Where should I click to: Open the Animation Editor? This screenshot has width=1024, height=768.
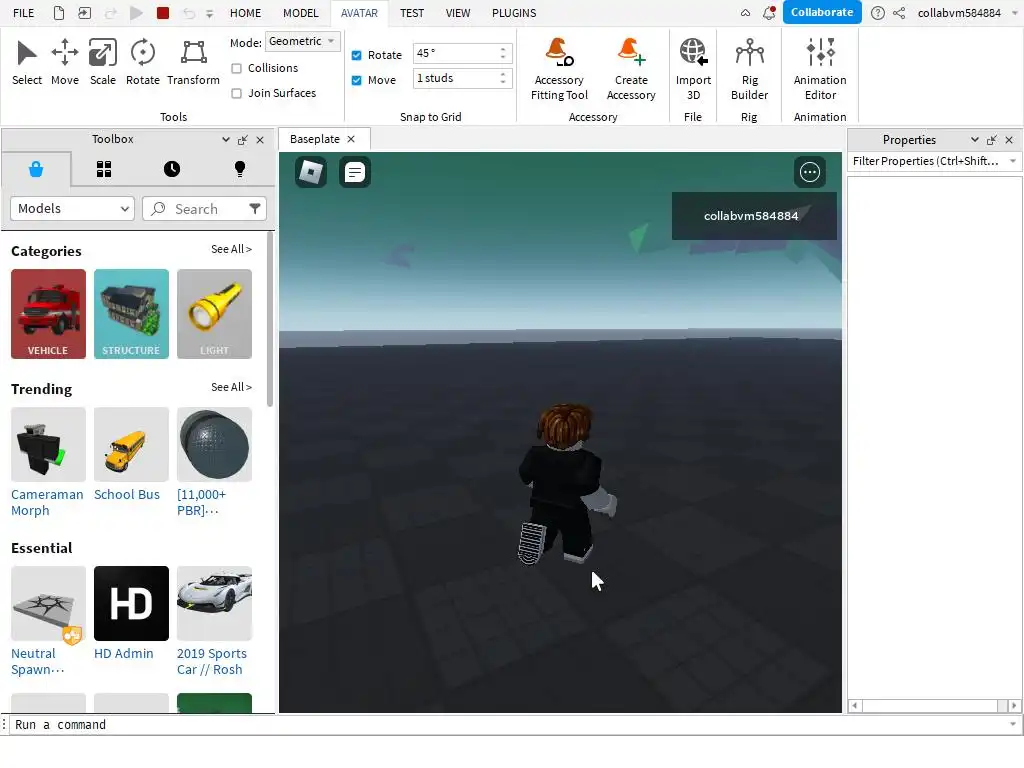click(x=820, y=69)
